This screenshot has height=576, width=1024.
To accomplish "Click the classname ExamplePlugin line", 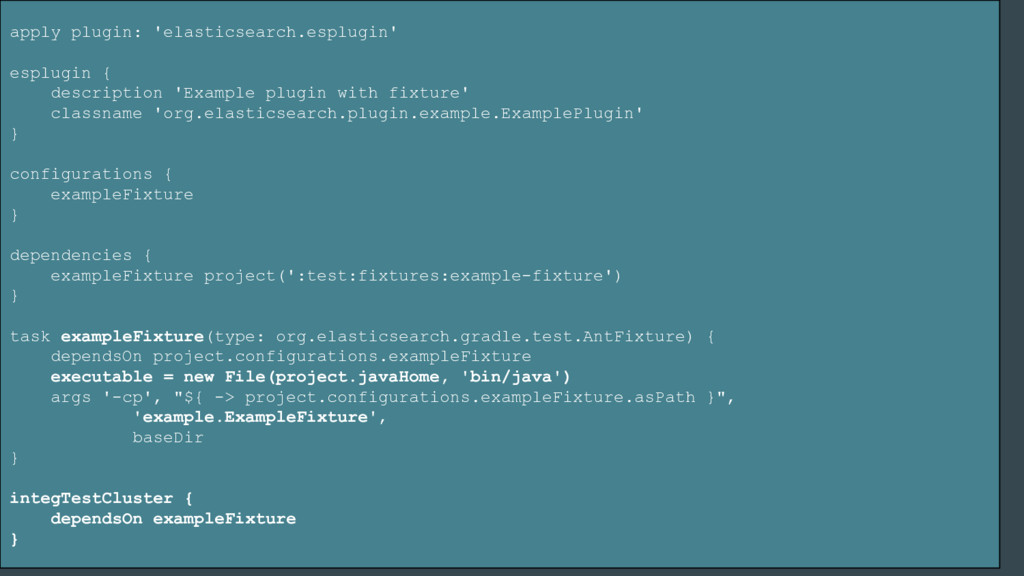I will coord(346,113).
